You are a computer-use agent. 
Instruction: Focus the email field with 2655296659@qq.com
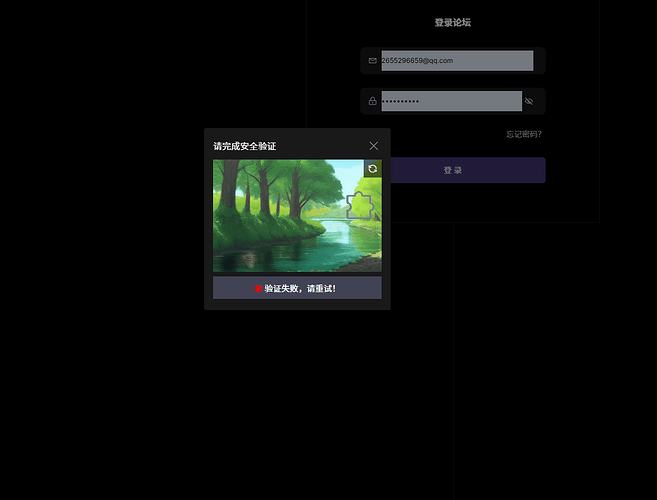coord(456,61)
